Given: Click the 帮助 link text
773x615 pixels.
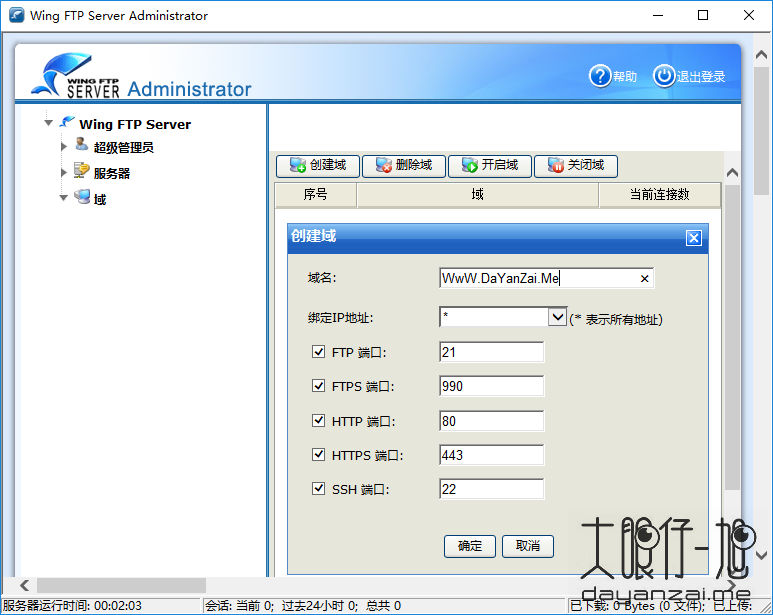Looking at the screenshot, I should [x=625, y=77].
